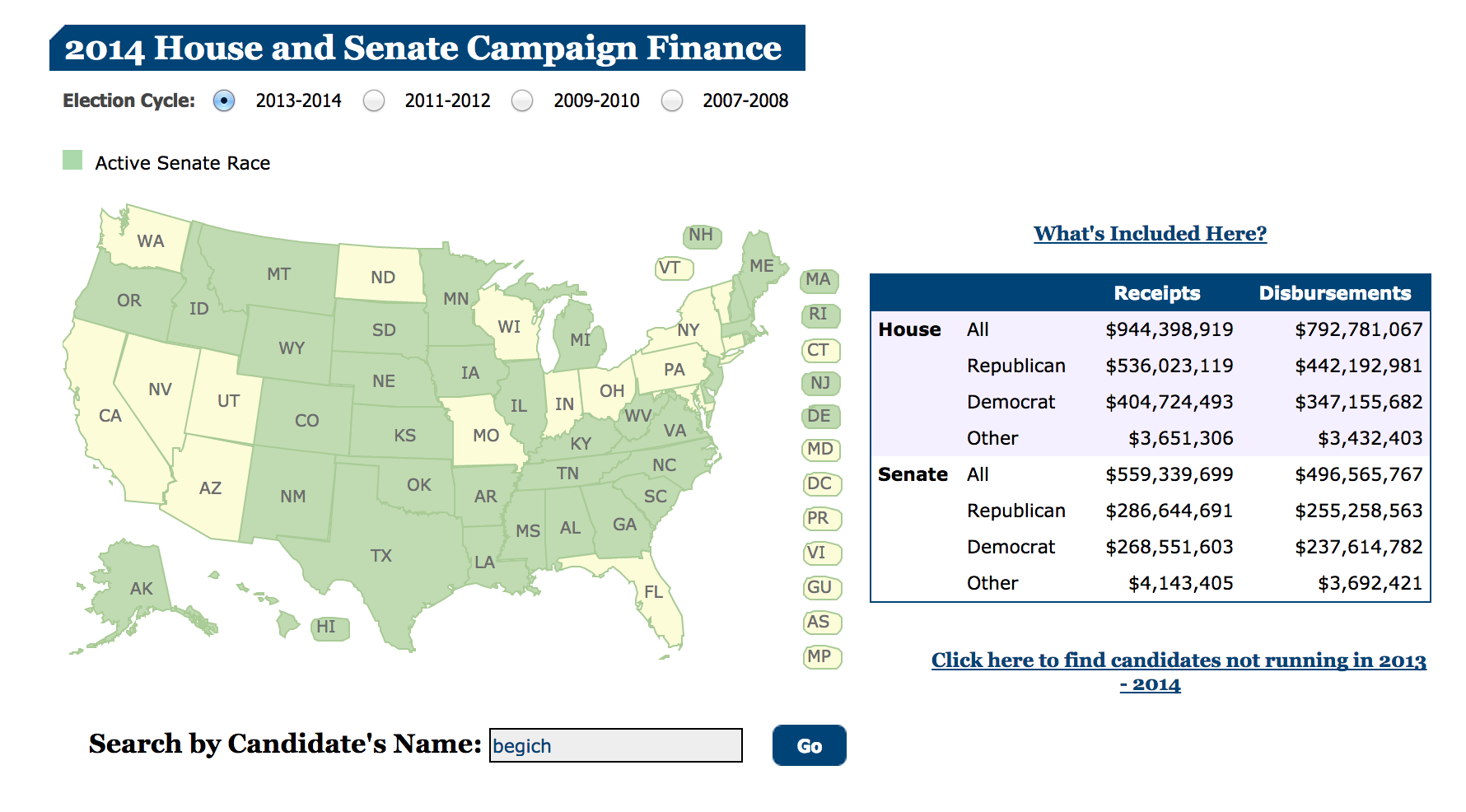Select the American Samoa AS badge
The height and width of the screenshot is (812, 1466).
pos(820,622)
